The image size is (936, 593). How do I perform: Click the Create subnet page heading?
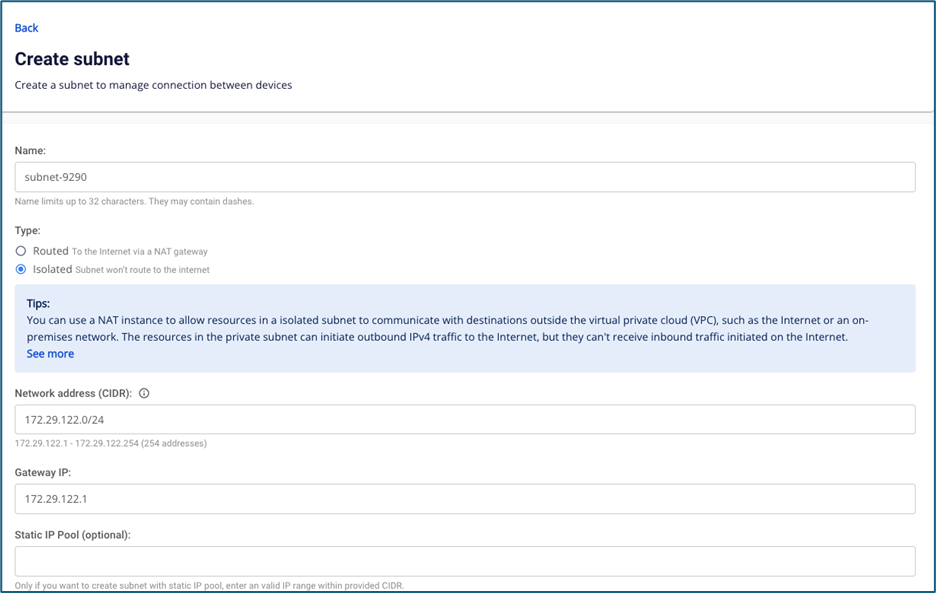coord(72,60)
